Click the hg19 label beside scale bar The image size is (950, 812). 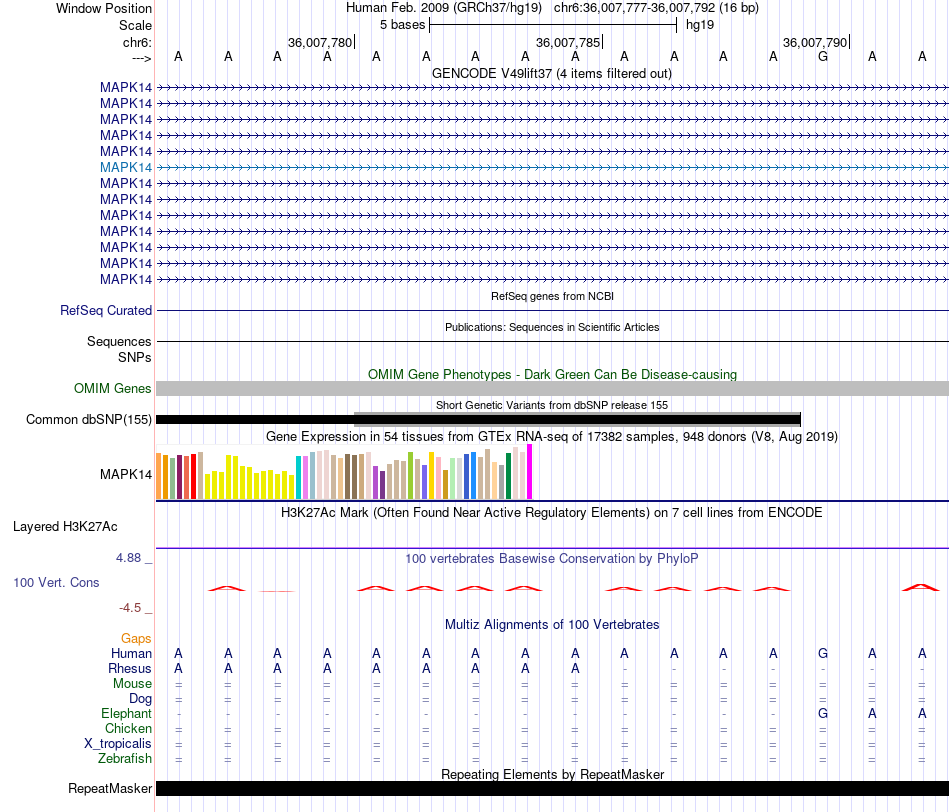(700, 25)
